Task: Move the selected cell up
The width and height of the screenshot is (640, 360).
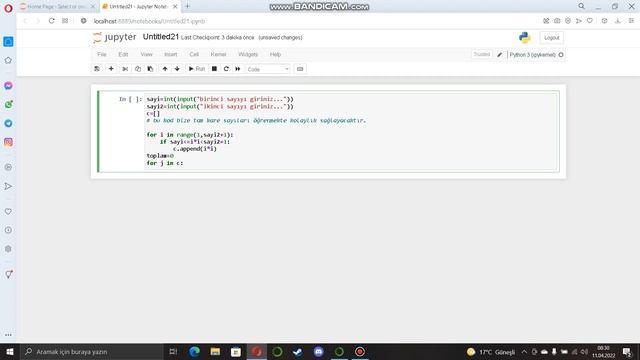Action: (x=165, y=69)
